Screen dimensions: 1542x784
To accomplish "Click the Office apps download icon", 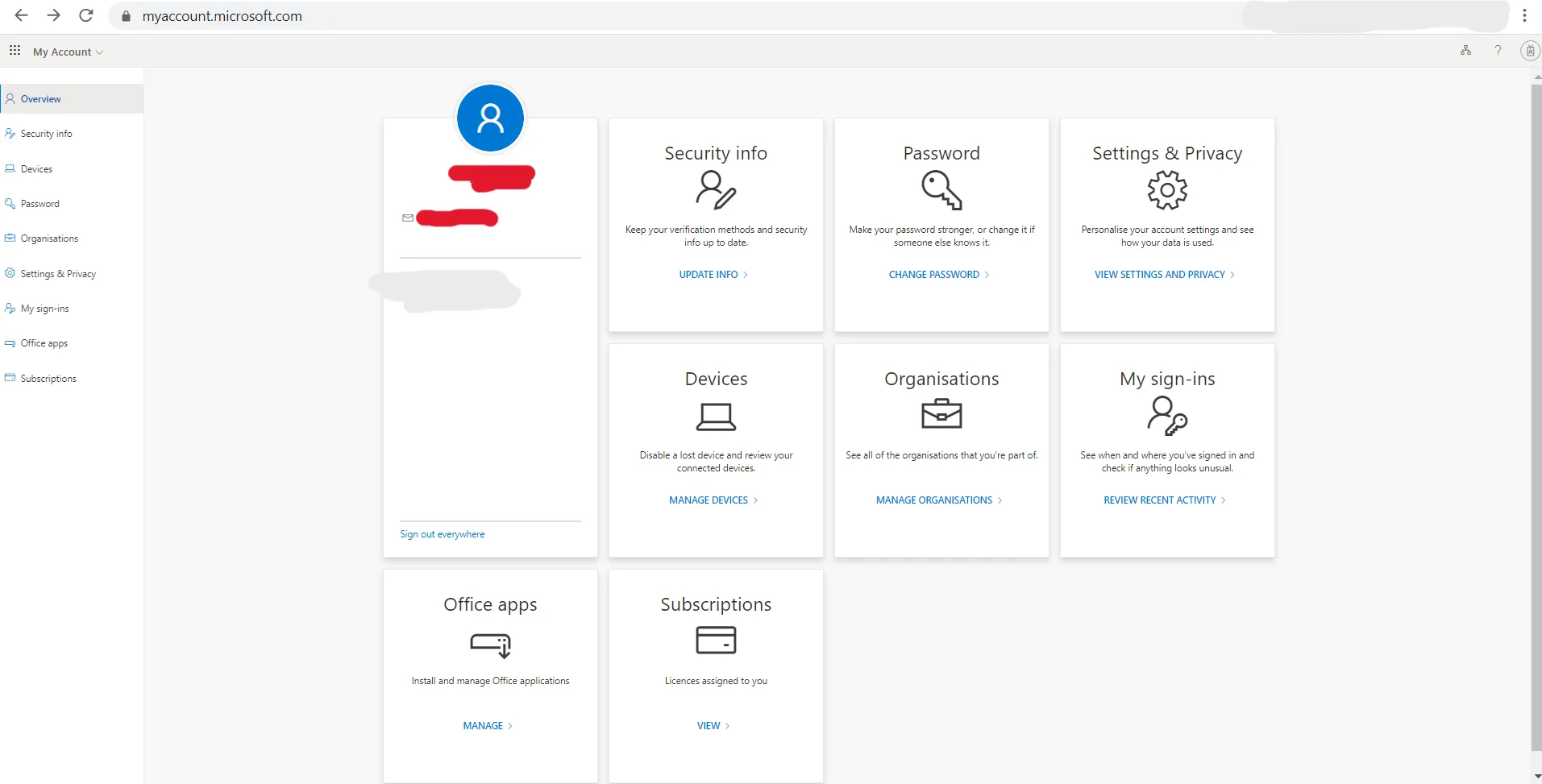I will point(490,645).
